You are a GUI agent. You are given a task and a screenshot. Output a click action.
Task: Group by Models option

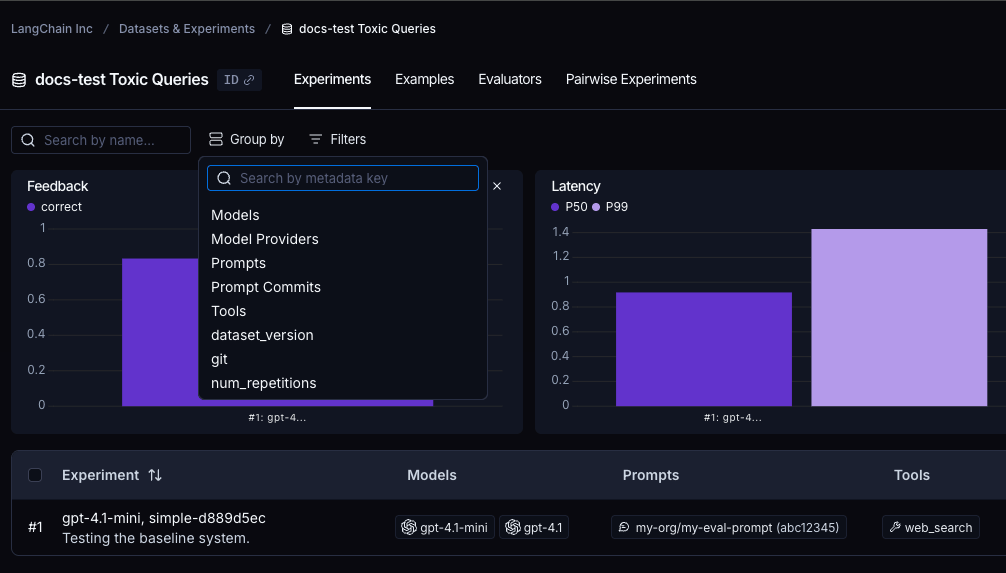(x=235, y=215)
